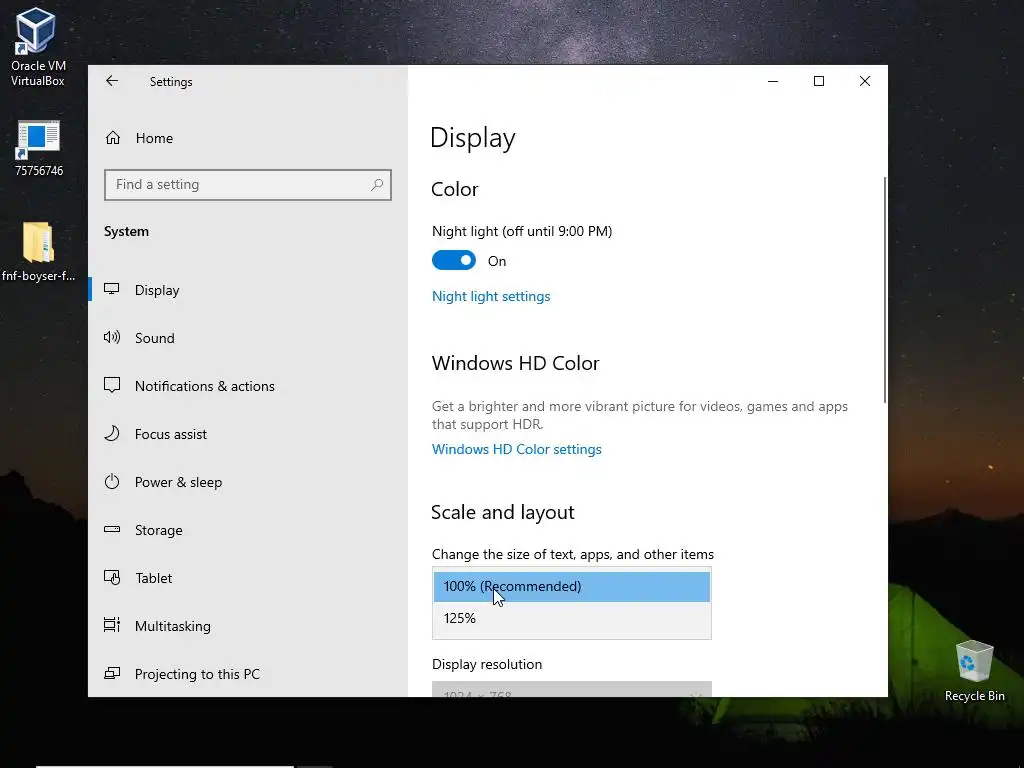1024x768 pixels.
Task: Select Oracle VM VirtualBox desktop icon
Action: [x=37, y=47]
